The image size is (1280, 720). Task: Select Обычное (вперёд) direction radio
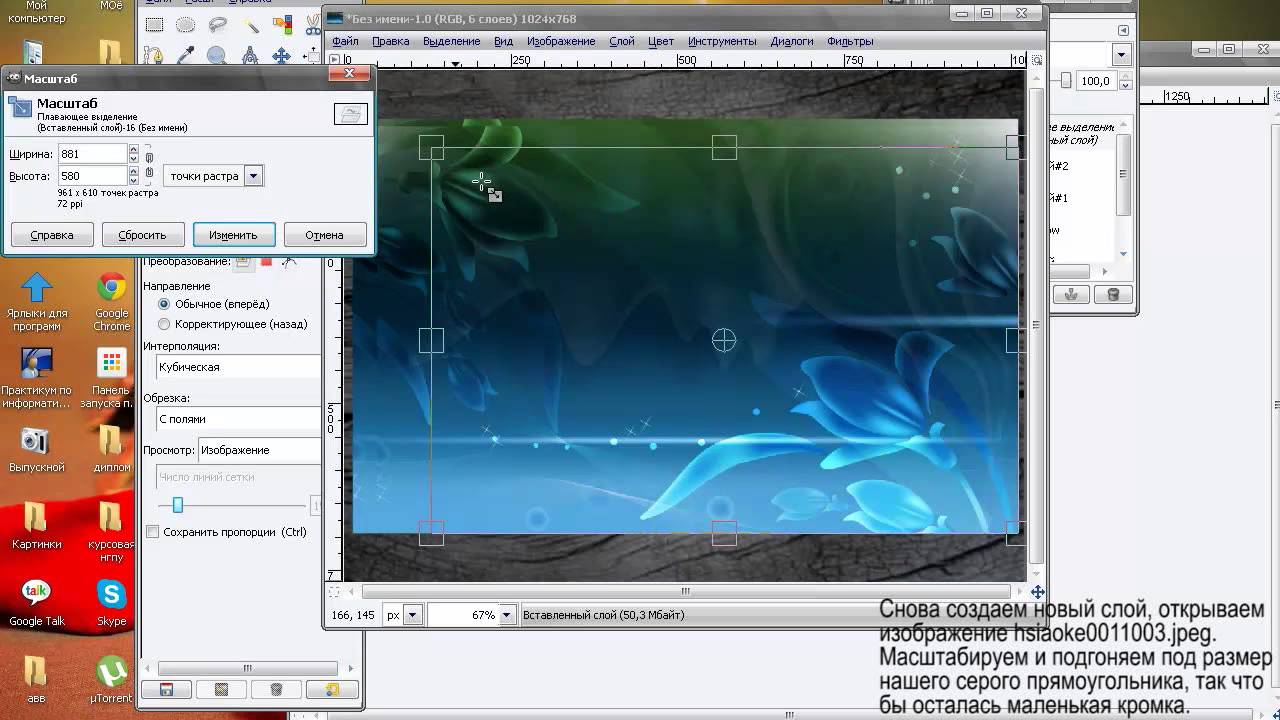tap(165, 303)
